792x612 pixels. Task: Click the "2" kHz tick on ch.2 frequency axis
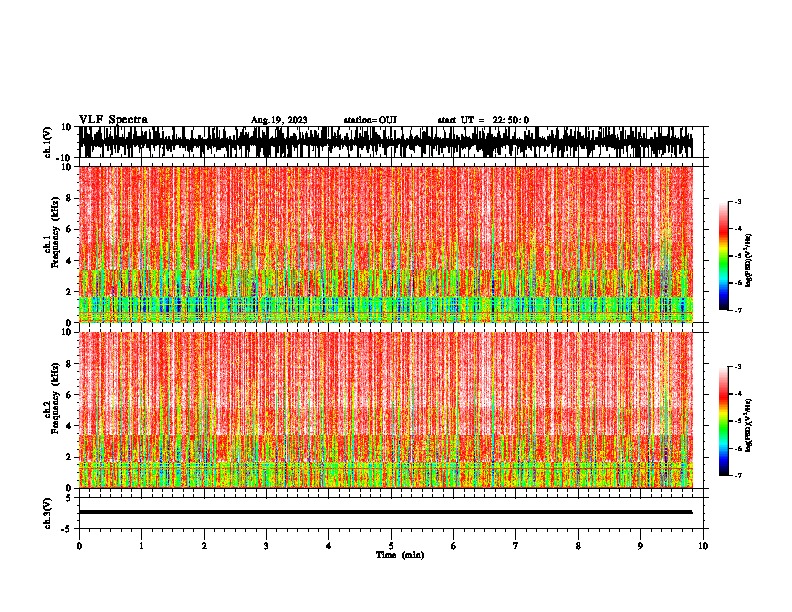[70, 457]
